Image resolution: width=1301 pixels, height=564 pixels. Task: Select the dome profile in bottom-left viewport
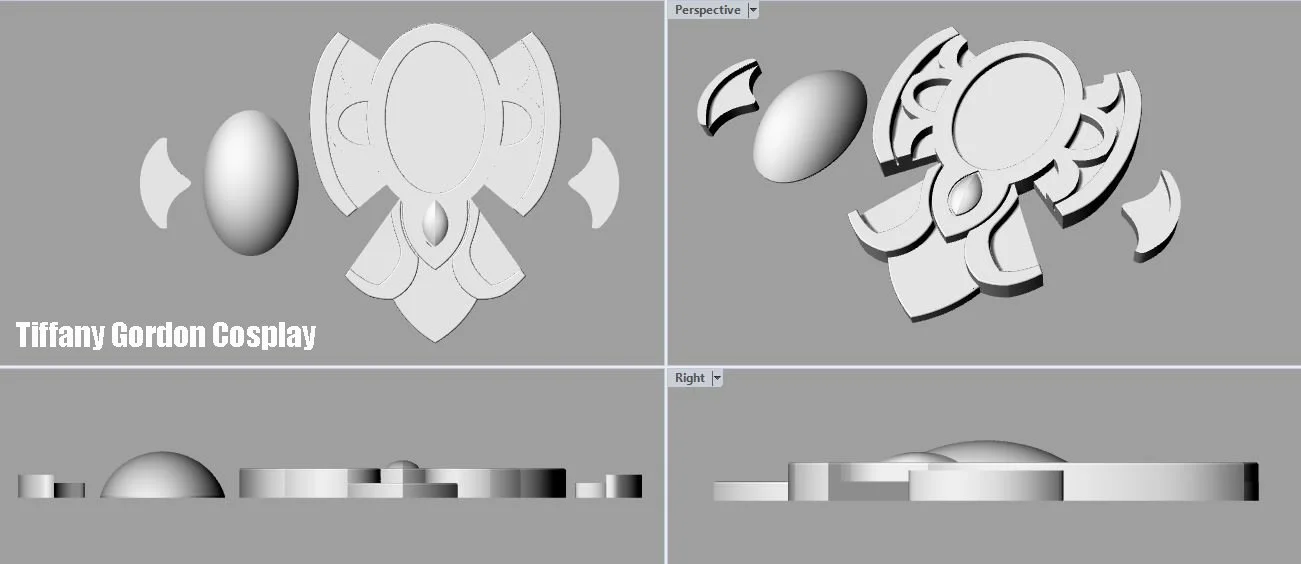click(x=162, y=475)
